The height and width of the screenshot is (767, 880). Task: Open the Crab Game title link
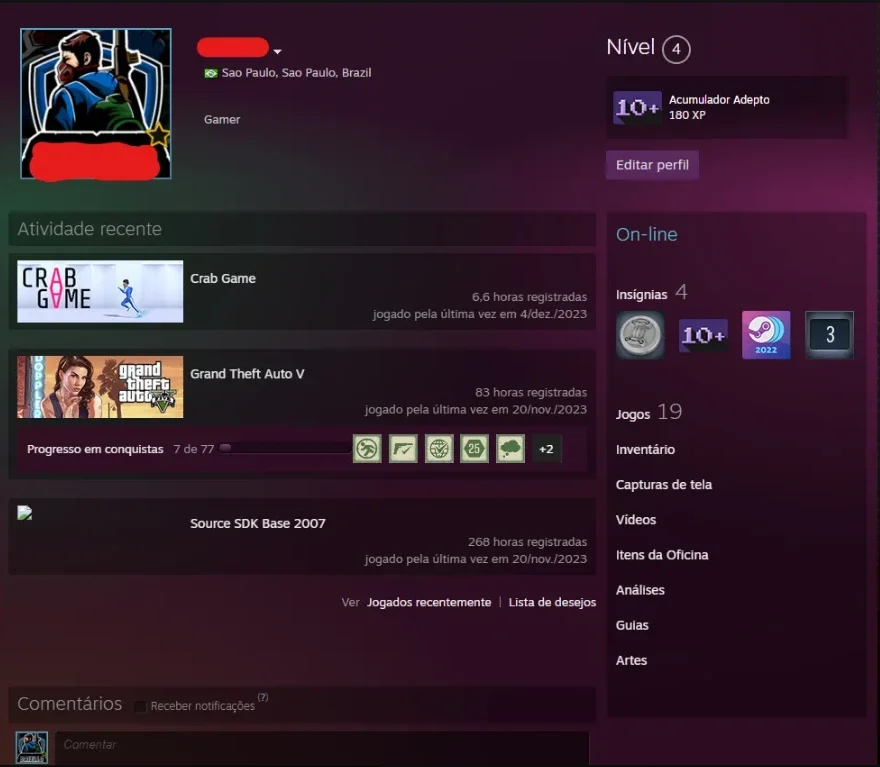(223, 278)
